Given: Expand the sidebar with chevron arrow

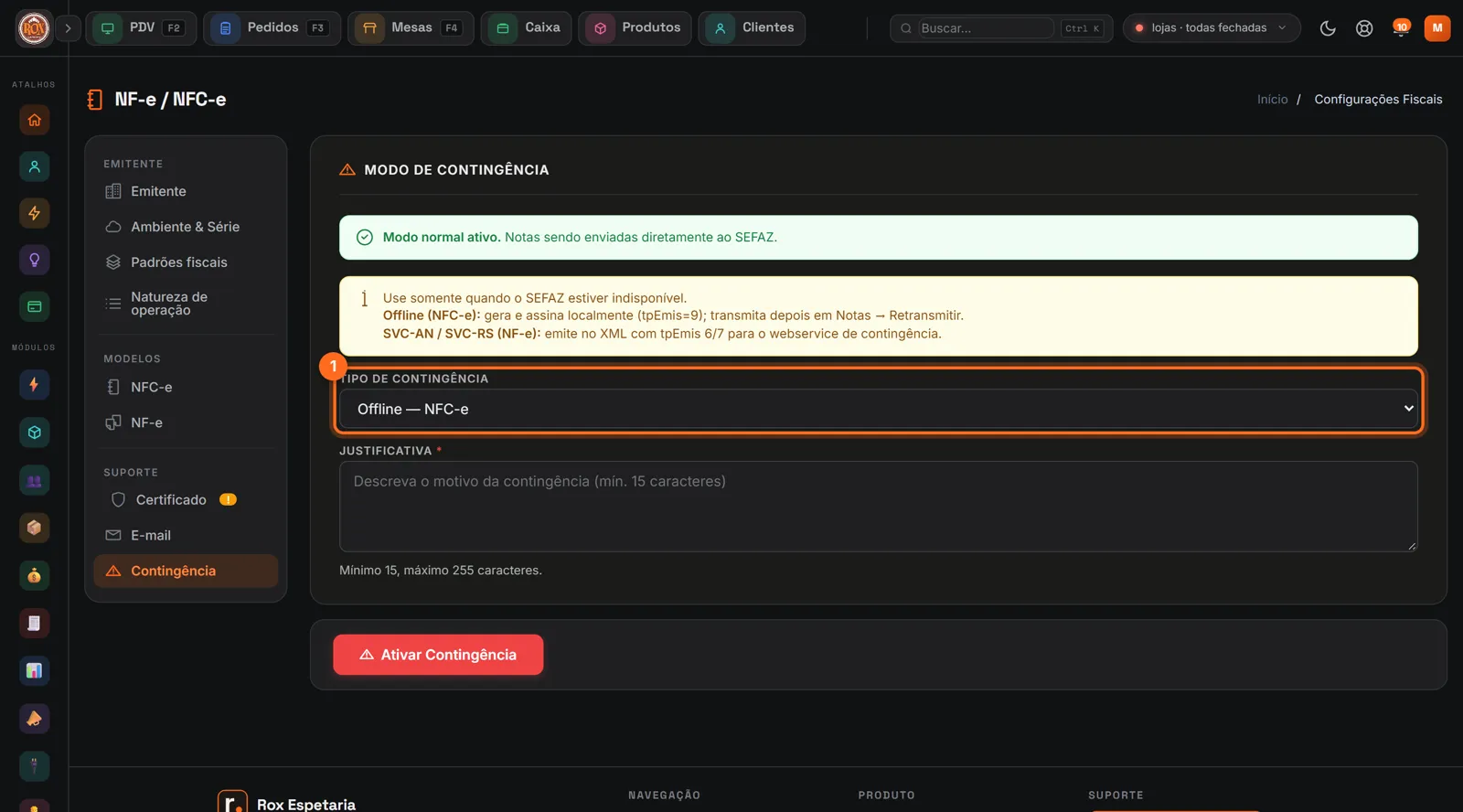Looking at the screenshot, I should coord(68,28).
